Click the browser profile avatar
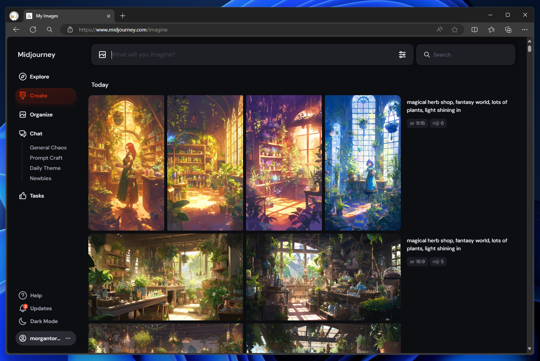This screenshot has width=540, height=361. (14, 16)
